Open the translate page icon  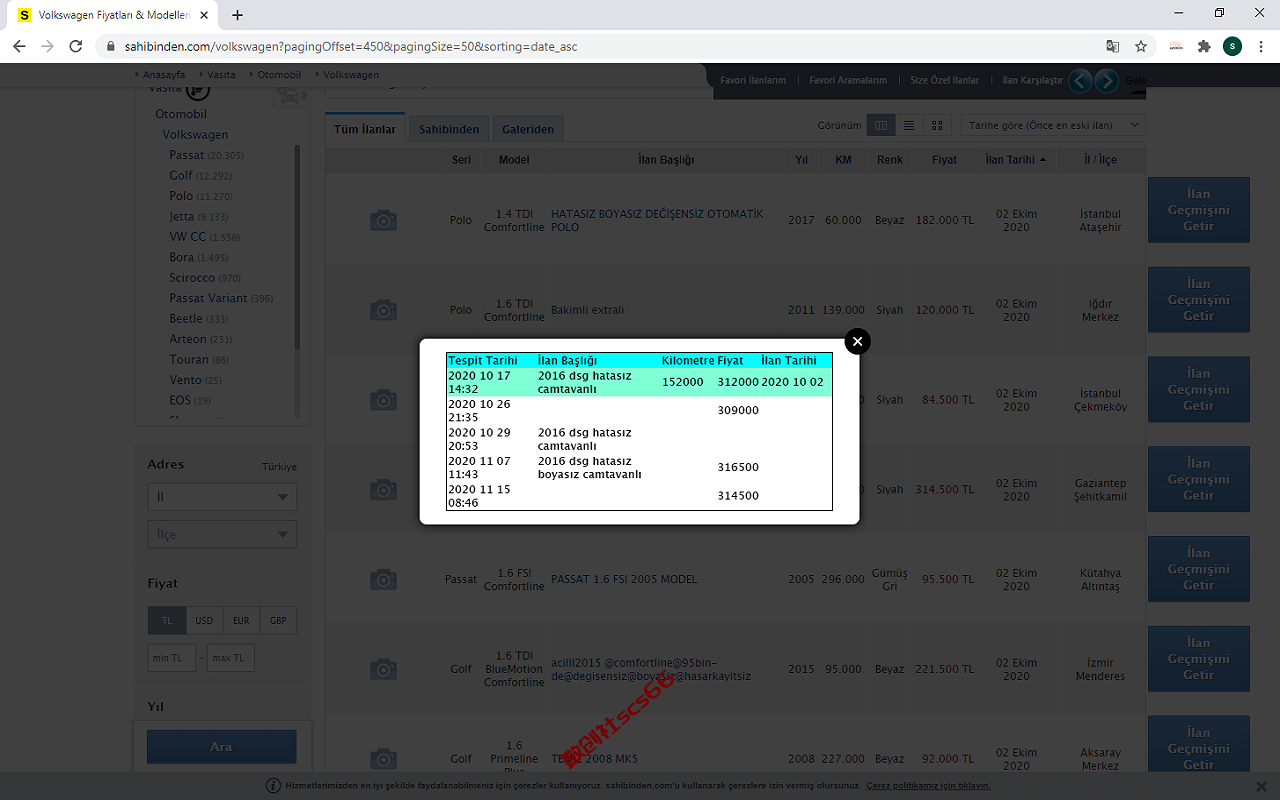[1113, 46]
